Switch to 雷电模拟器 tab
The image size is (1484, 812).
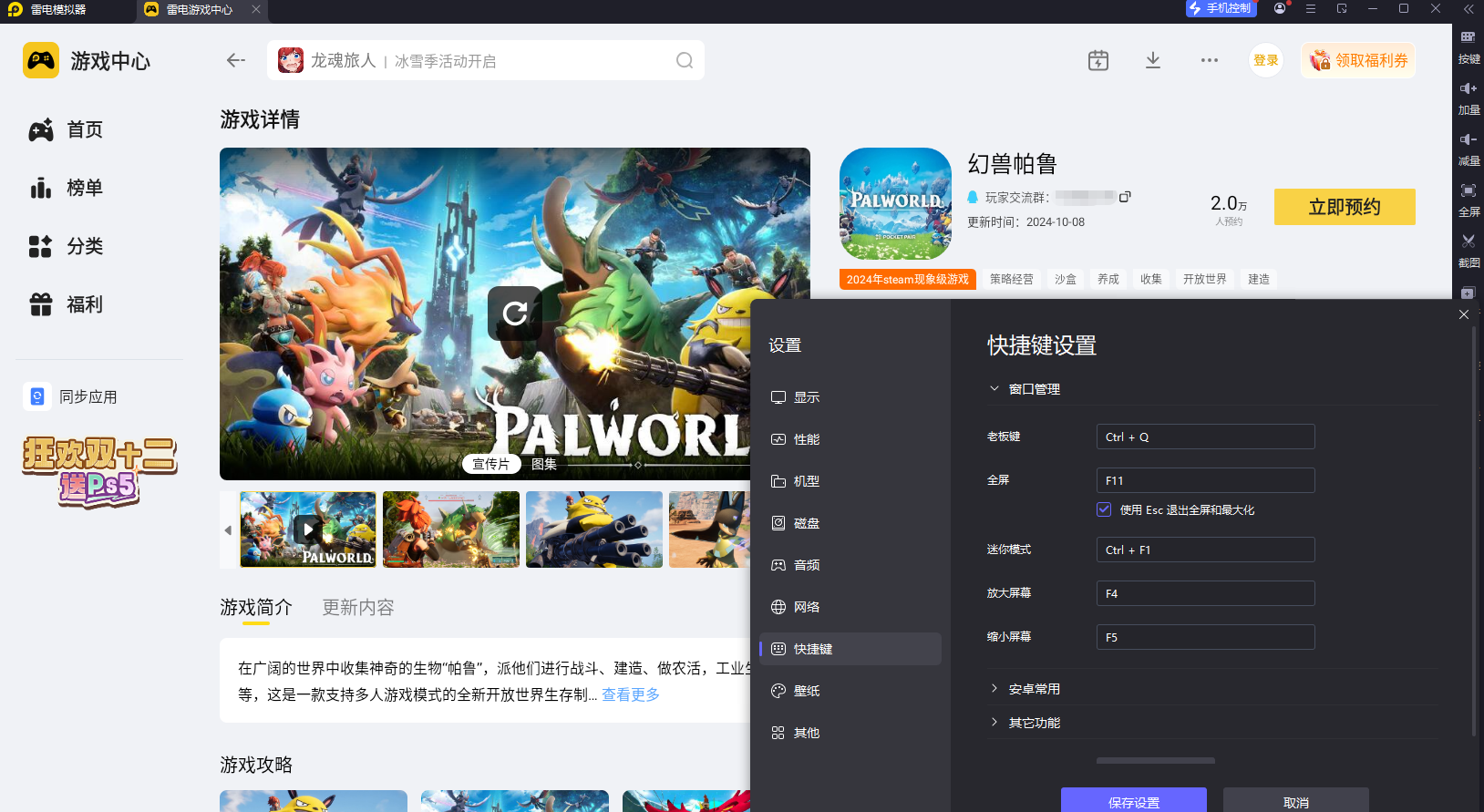pos(47,9)
